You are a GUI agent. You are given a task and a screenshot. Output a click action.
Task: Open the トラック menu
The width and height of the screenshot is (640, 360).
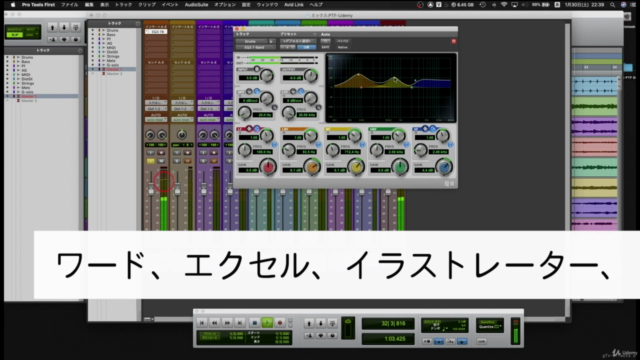(x=123, y=5)
